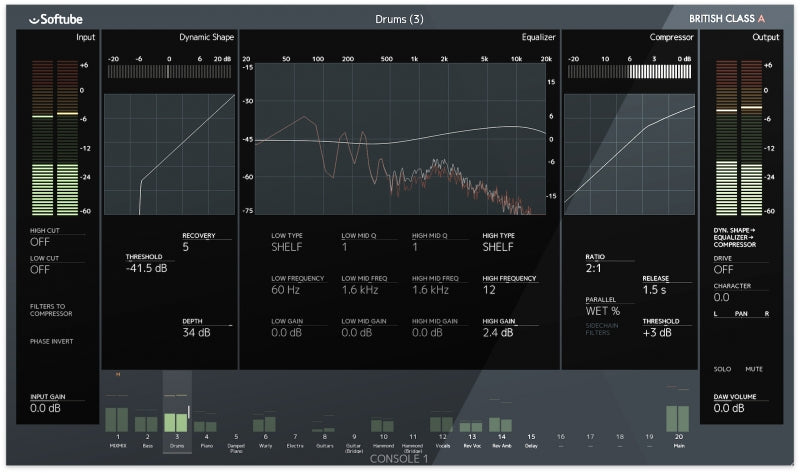This screenshot has width=800, height=473.
Task: Click the Equalizer section header
Action: (x=538, y=37)
